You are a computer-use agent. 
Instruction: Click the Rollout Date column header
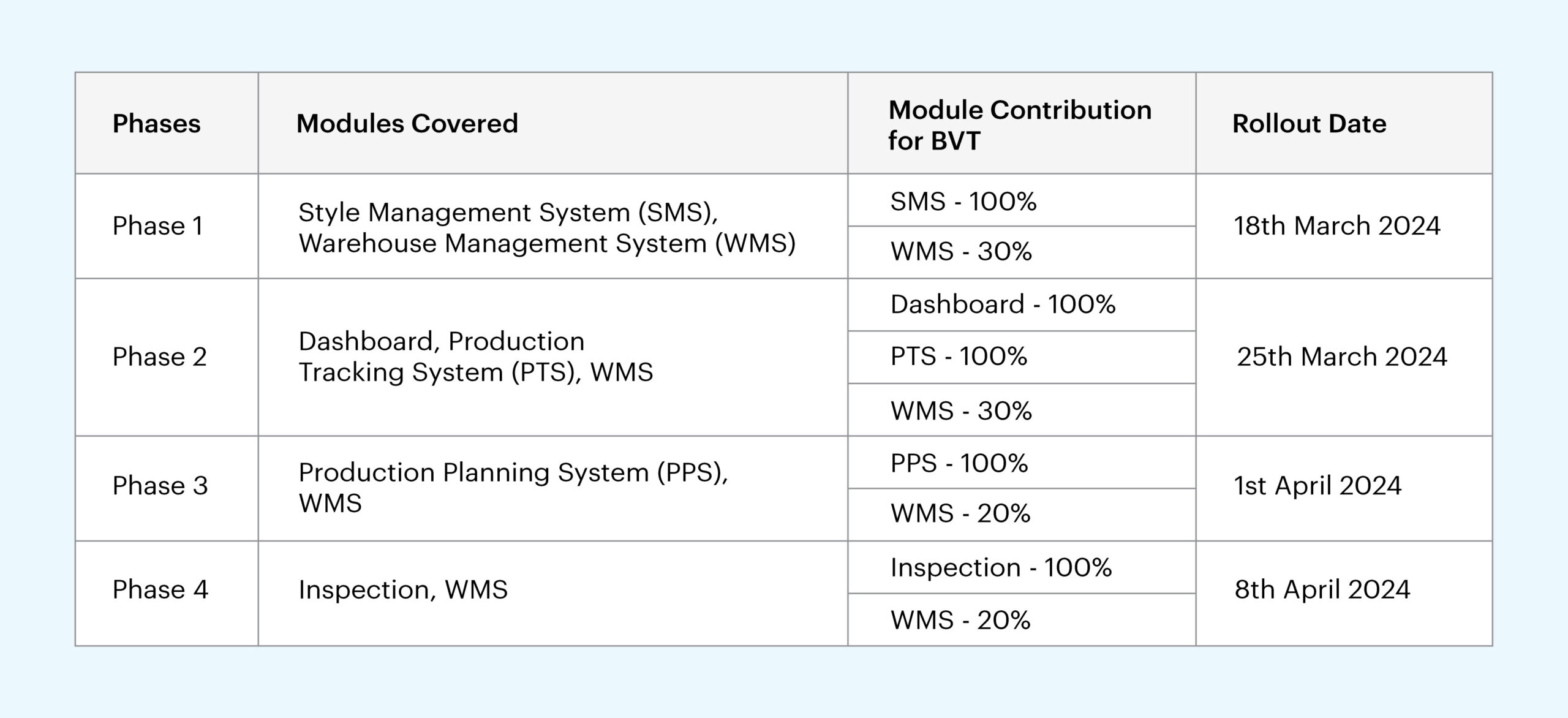pos(1309,124)
